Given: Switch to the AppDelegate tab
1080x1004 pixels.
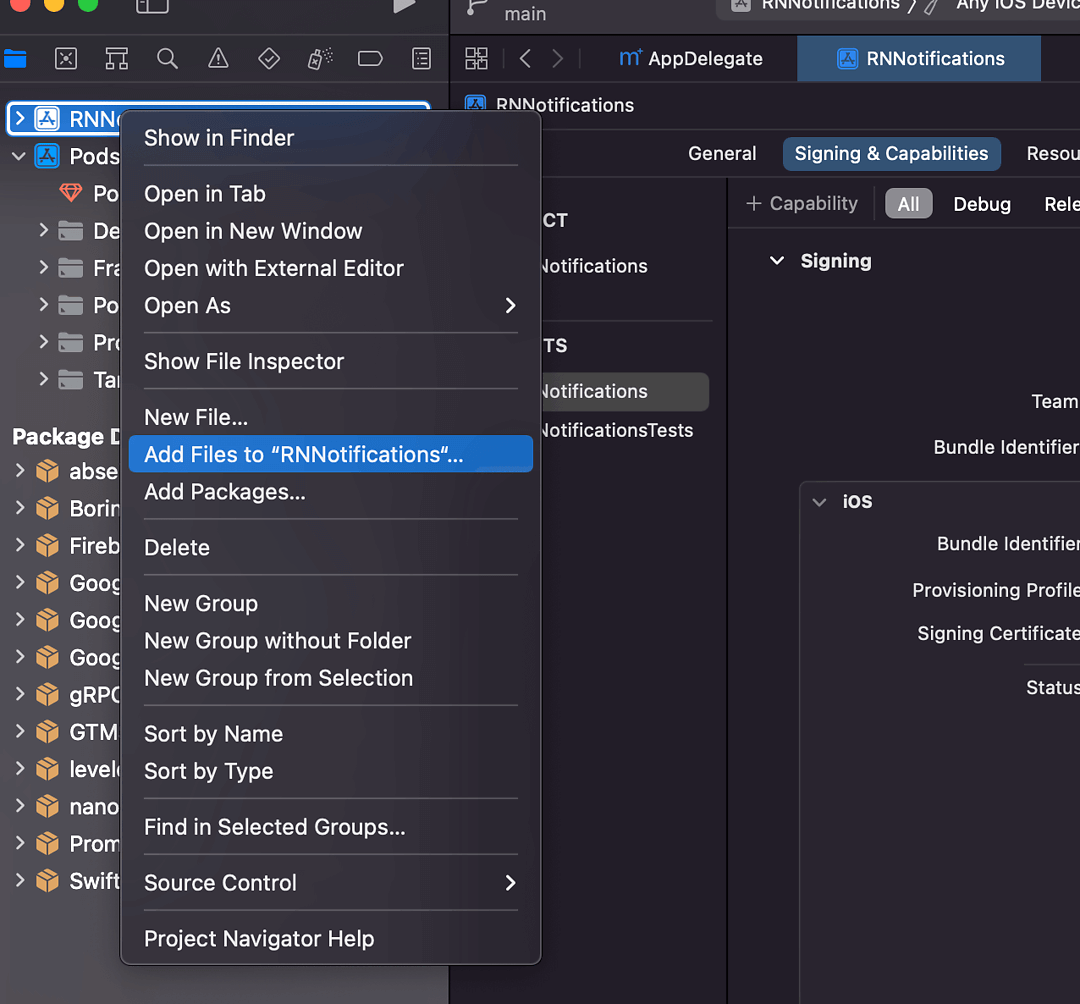Looking at the screenshot, I should tap(691, 58).
